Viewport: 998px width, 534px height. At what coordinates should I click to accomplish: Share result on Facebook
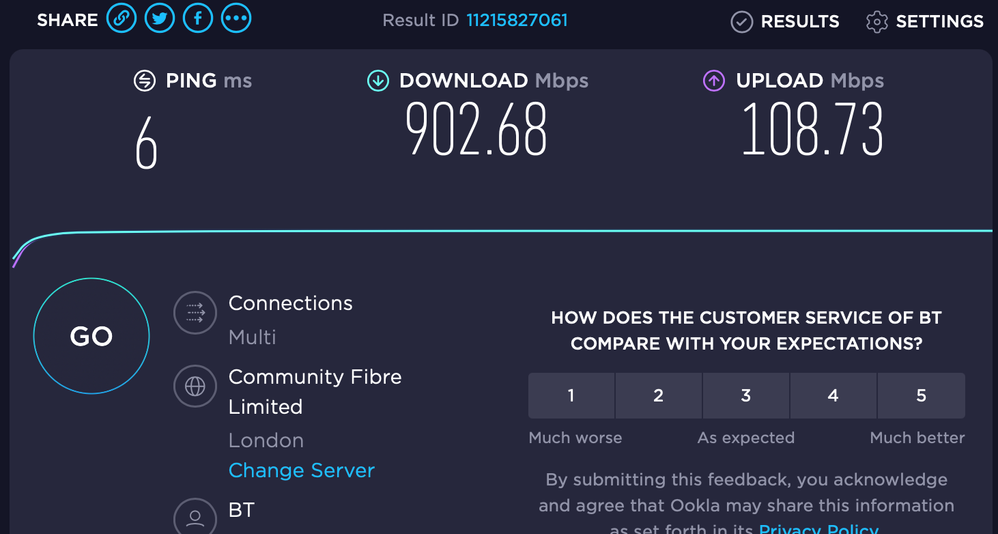point(198,19)
